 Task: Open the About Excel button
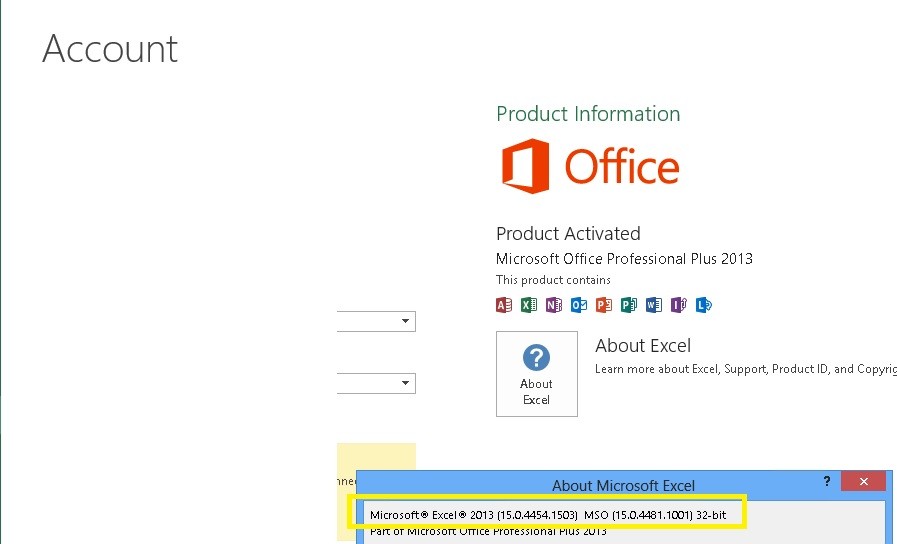(537, 373)
